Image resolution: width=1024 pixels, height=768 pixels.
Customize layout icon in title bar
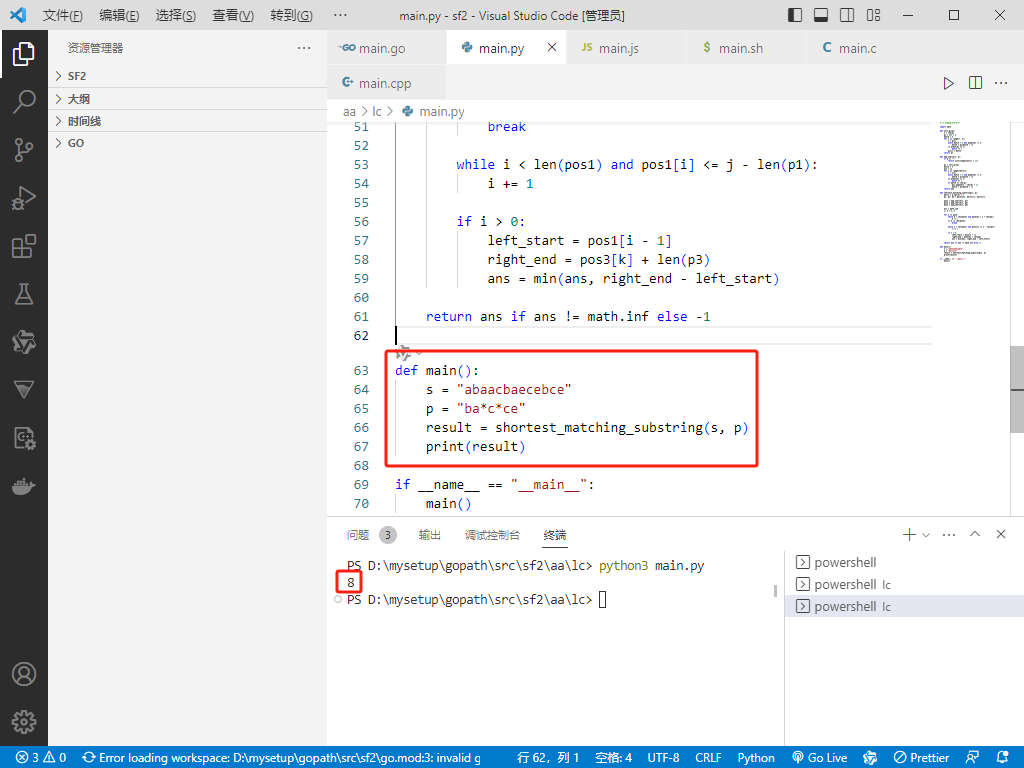pyautogui.click(x=873, y=15)
